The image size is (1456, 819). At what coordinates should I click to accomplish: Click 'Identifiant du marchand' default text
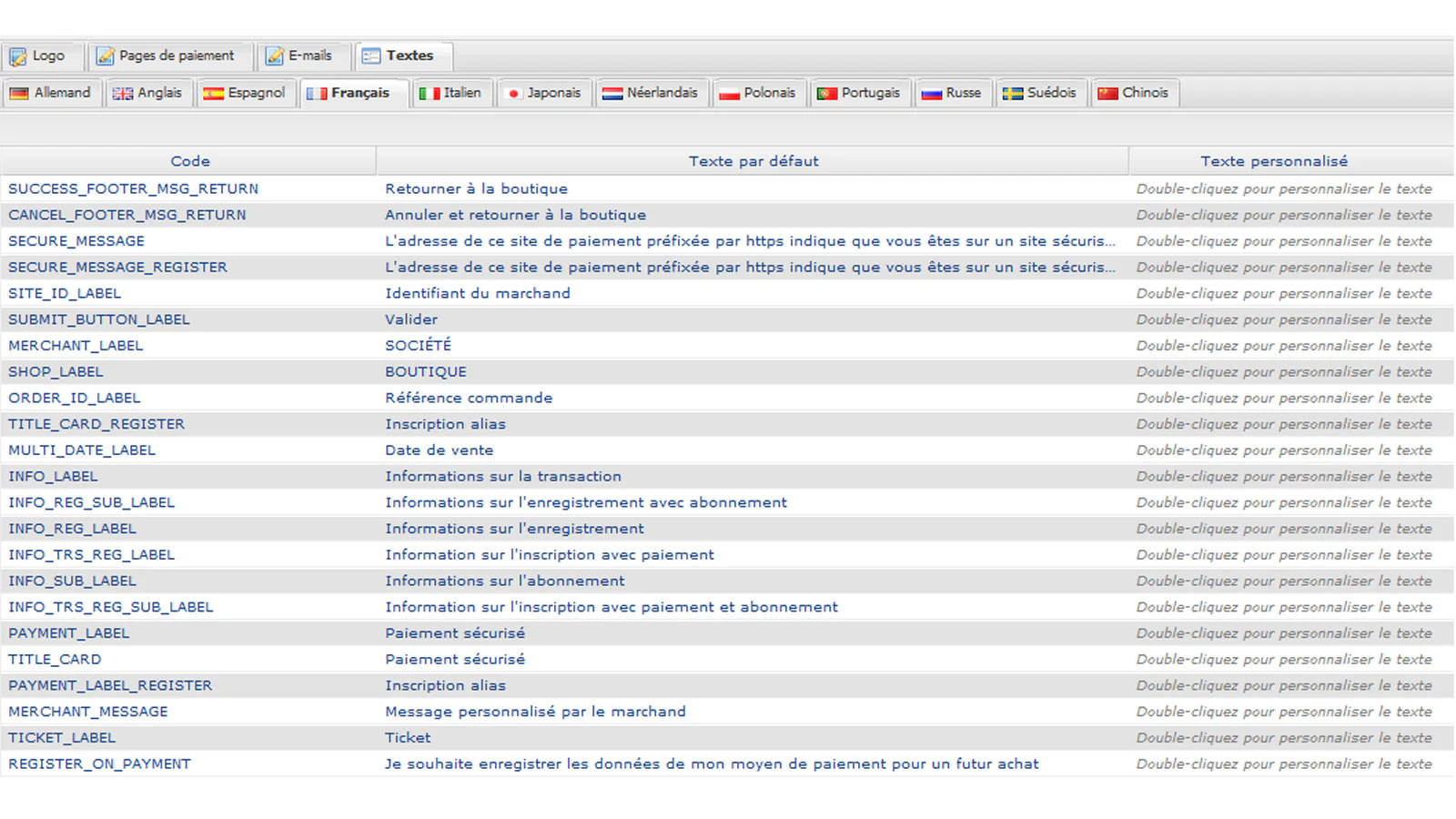tap(478, 294)
